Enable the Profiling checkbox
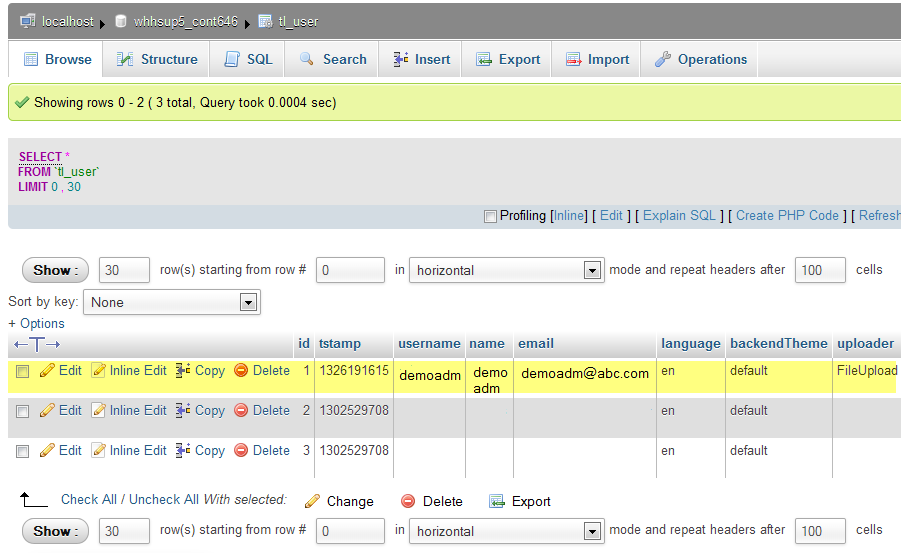Image resolution: width=901 pixels, height=553 pixels. (x=490, y=216)
